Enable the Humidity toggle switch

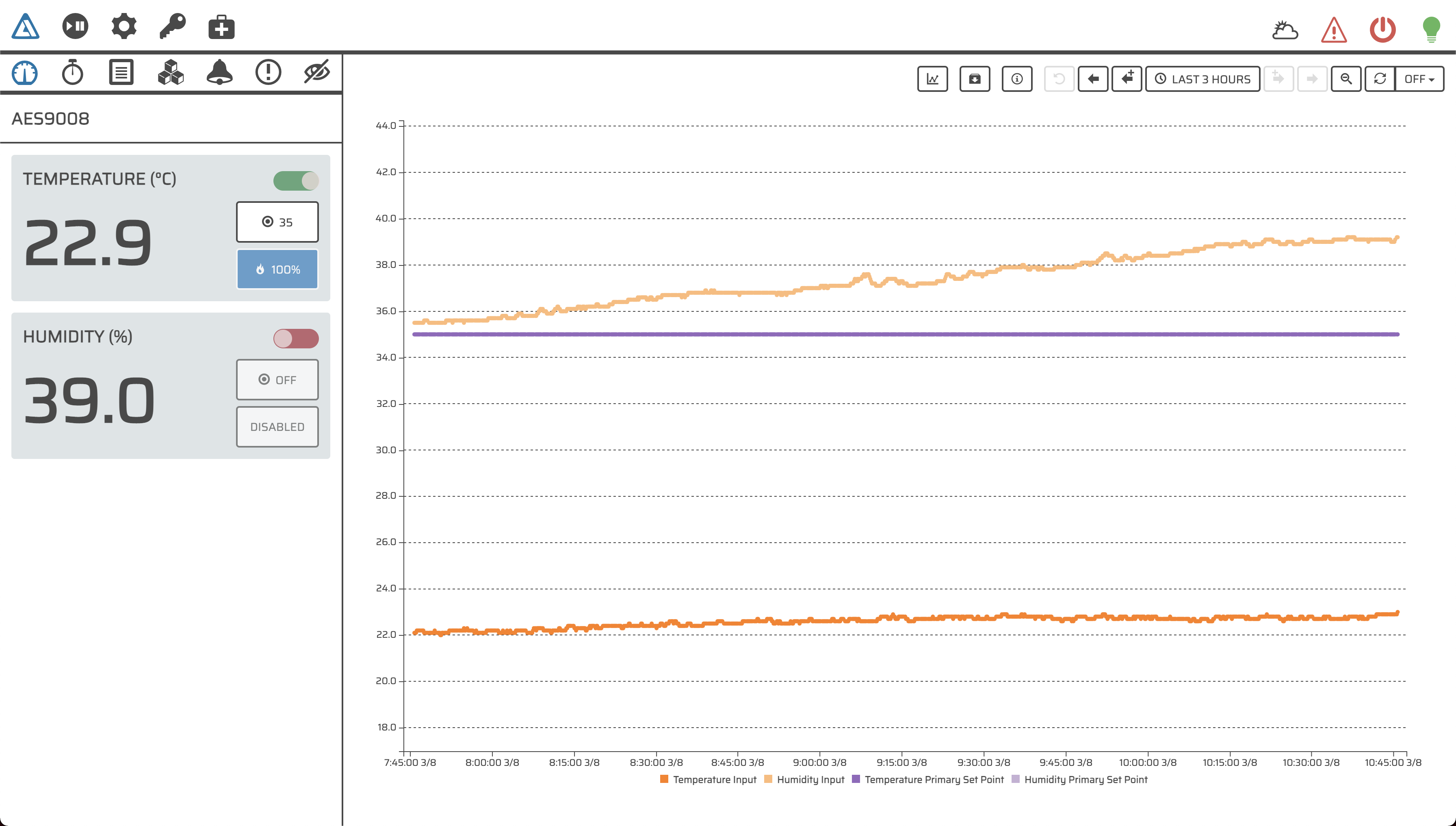(x=296, y=339)
